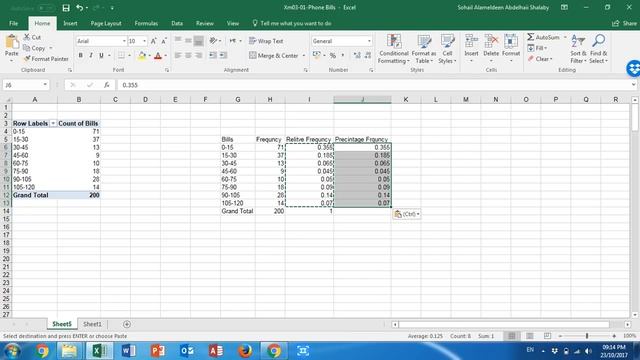640x360 pixels.
Task: Switch to the Sheet1 tab
Action: pyautogui.click(x=92, y=324)
